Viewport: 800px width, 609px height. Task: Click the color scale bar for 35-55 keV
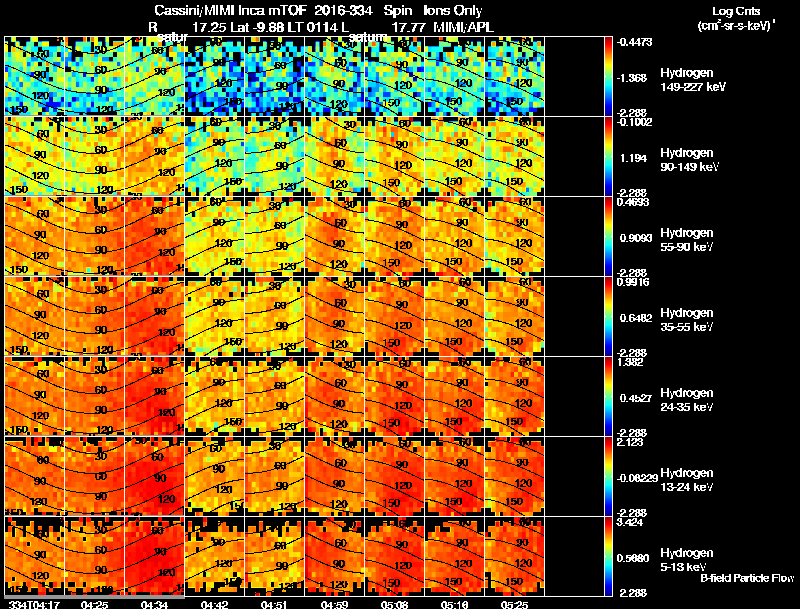tap(608, 316)
